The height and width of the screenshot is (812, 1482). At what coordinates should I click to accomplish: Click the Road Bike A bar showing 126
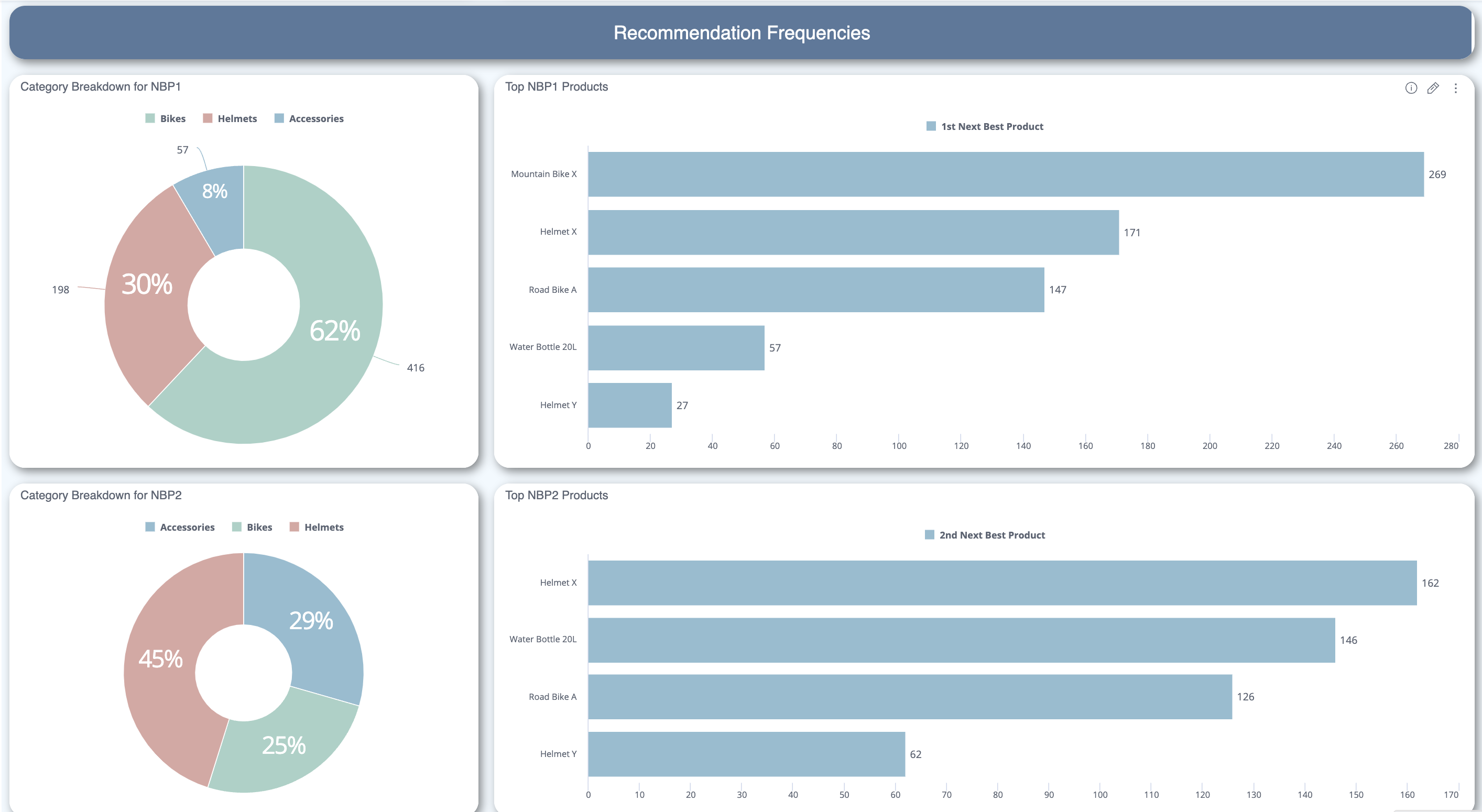click(910, 697)
